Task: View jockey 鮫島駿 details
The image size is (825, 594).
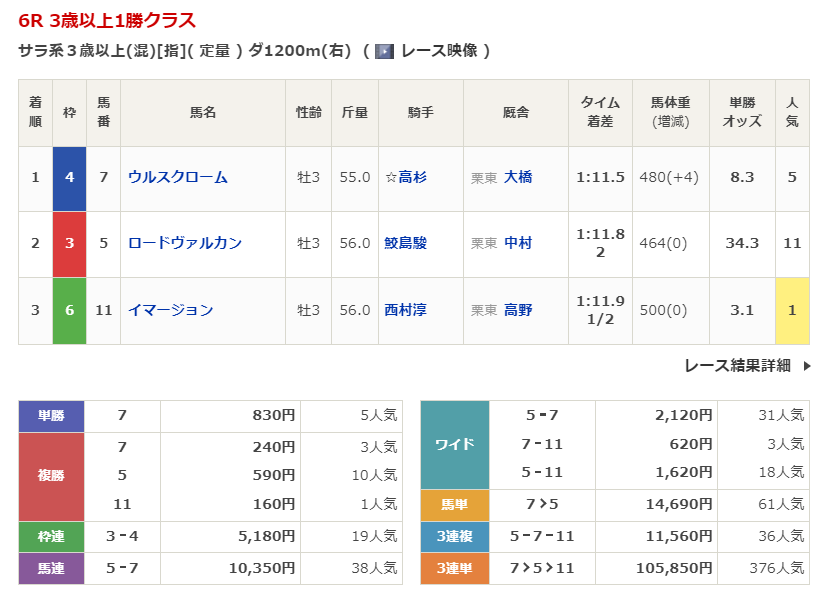Action: click(x=405, y=243)
